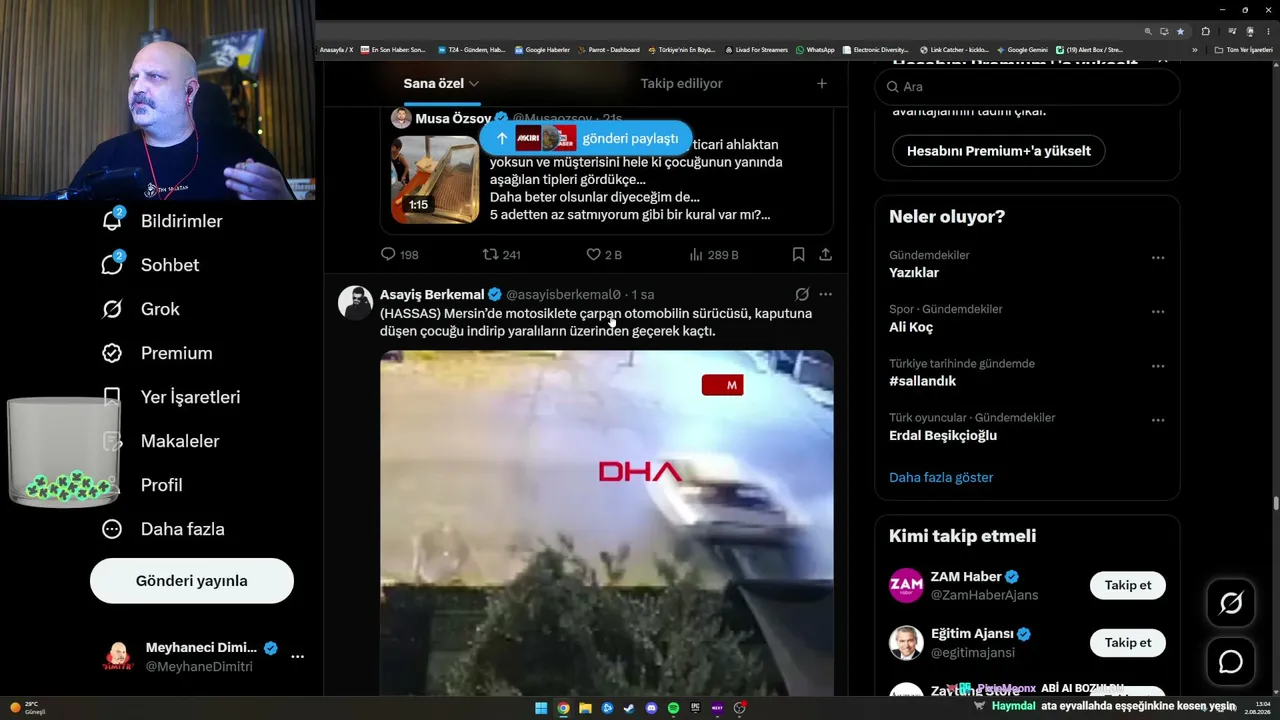Share the Musa Özsoy post

825,255
